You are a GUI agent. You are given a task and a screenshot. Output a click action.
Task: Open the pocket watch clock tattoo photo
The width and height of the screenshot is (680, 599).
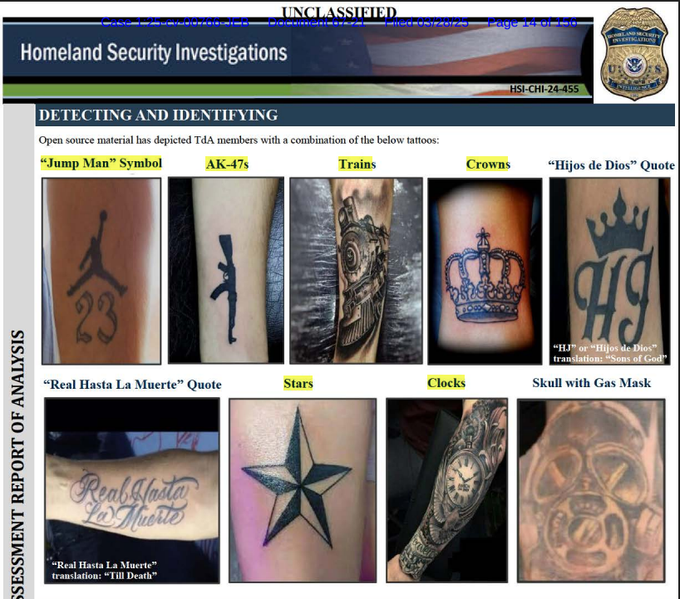447,490
